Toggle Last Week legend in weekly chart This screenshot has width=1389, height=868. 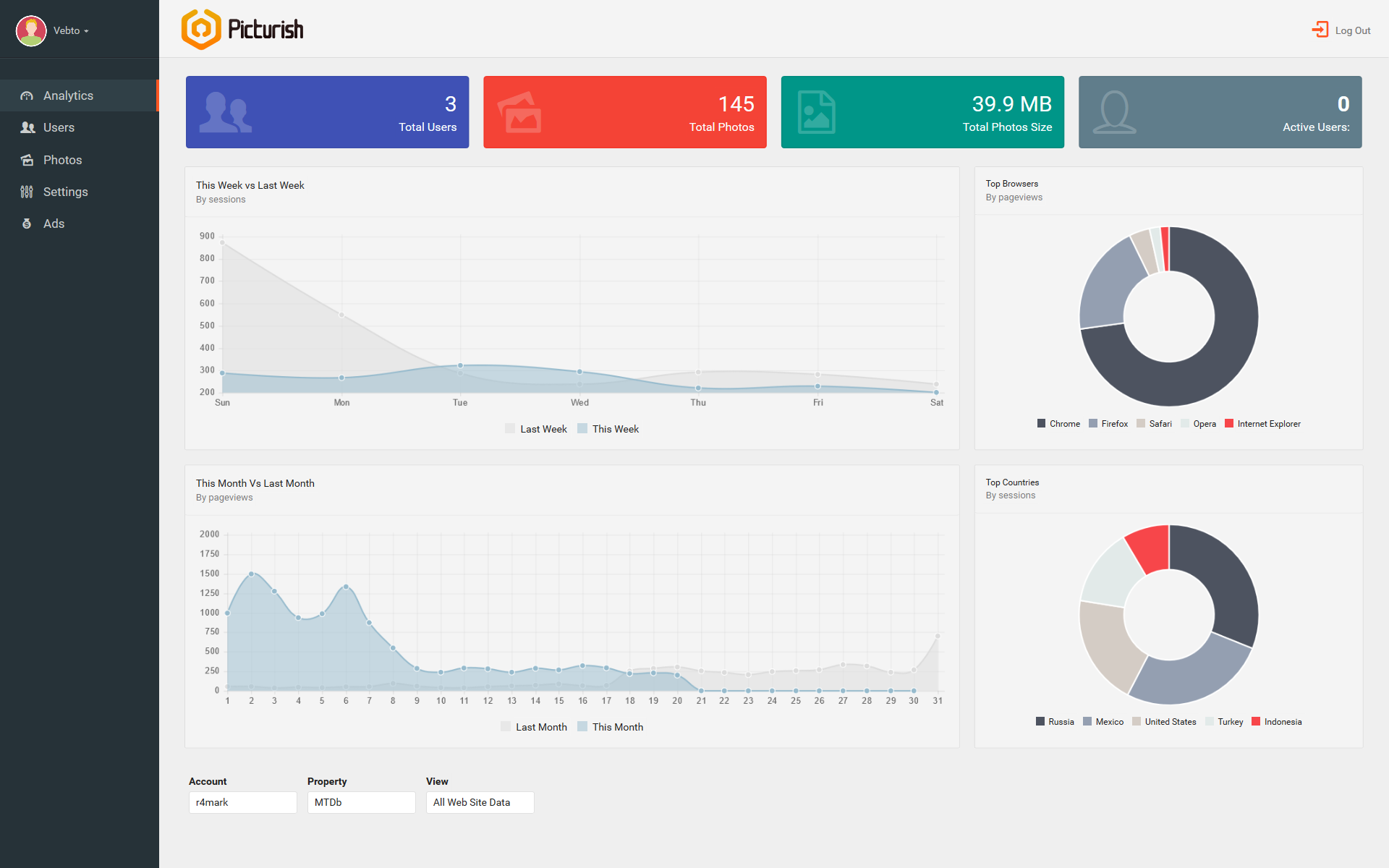(x=536, y=429)
